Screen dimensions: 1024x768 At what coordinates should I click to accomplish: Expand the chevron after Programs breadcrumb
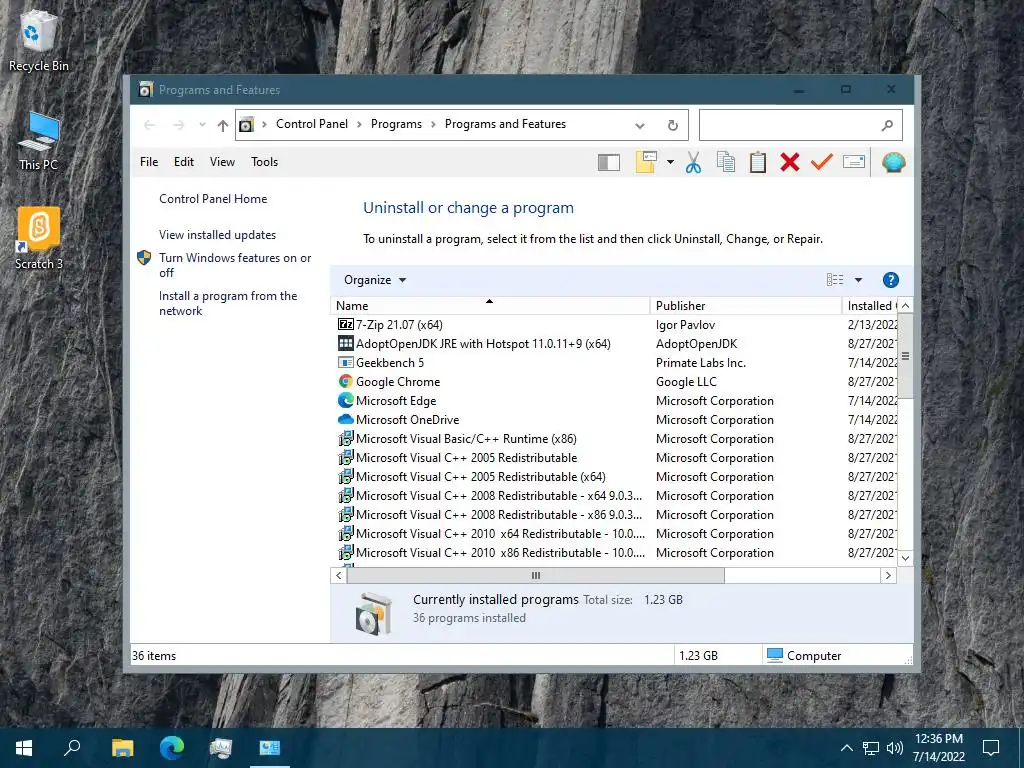coord(433,125)
